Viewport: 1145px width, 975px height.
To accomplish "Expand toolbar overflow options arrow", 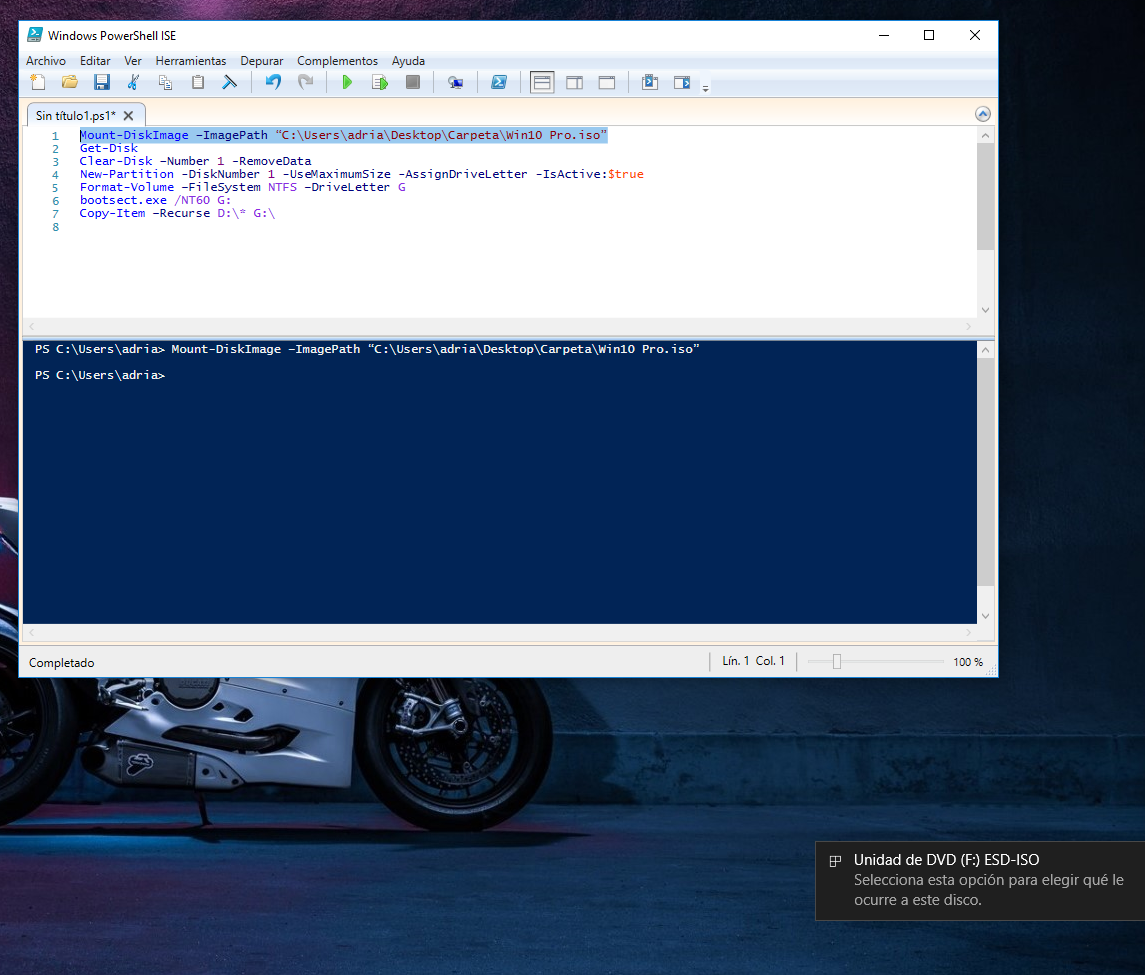I will [x=705, y=88].
